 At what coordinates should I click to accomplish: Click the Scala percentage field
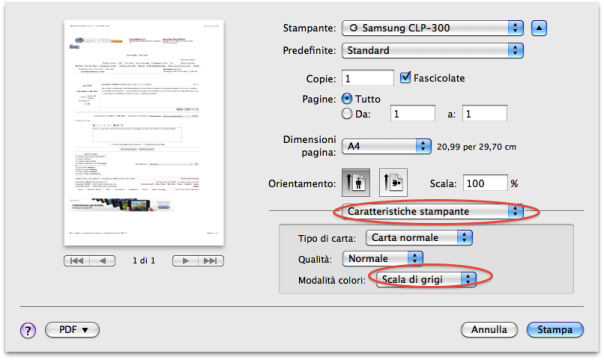tap(485, 183)
